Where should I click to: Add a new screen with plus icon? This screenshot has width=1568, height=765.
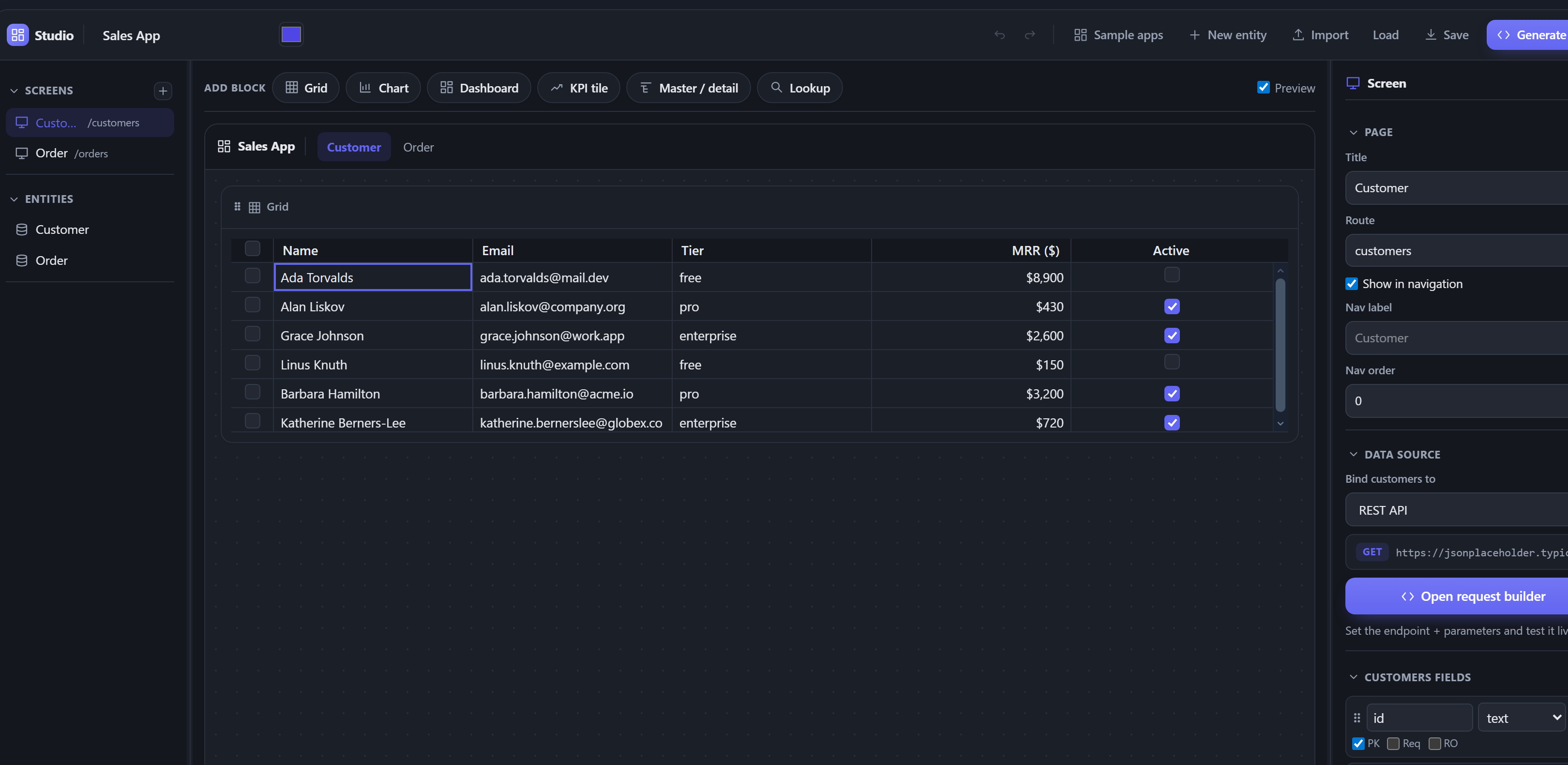[x=163, y=91]
